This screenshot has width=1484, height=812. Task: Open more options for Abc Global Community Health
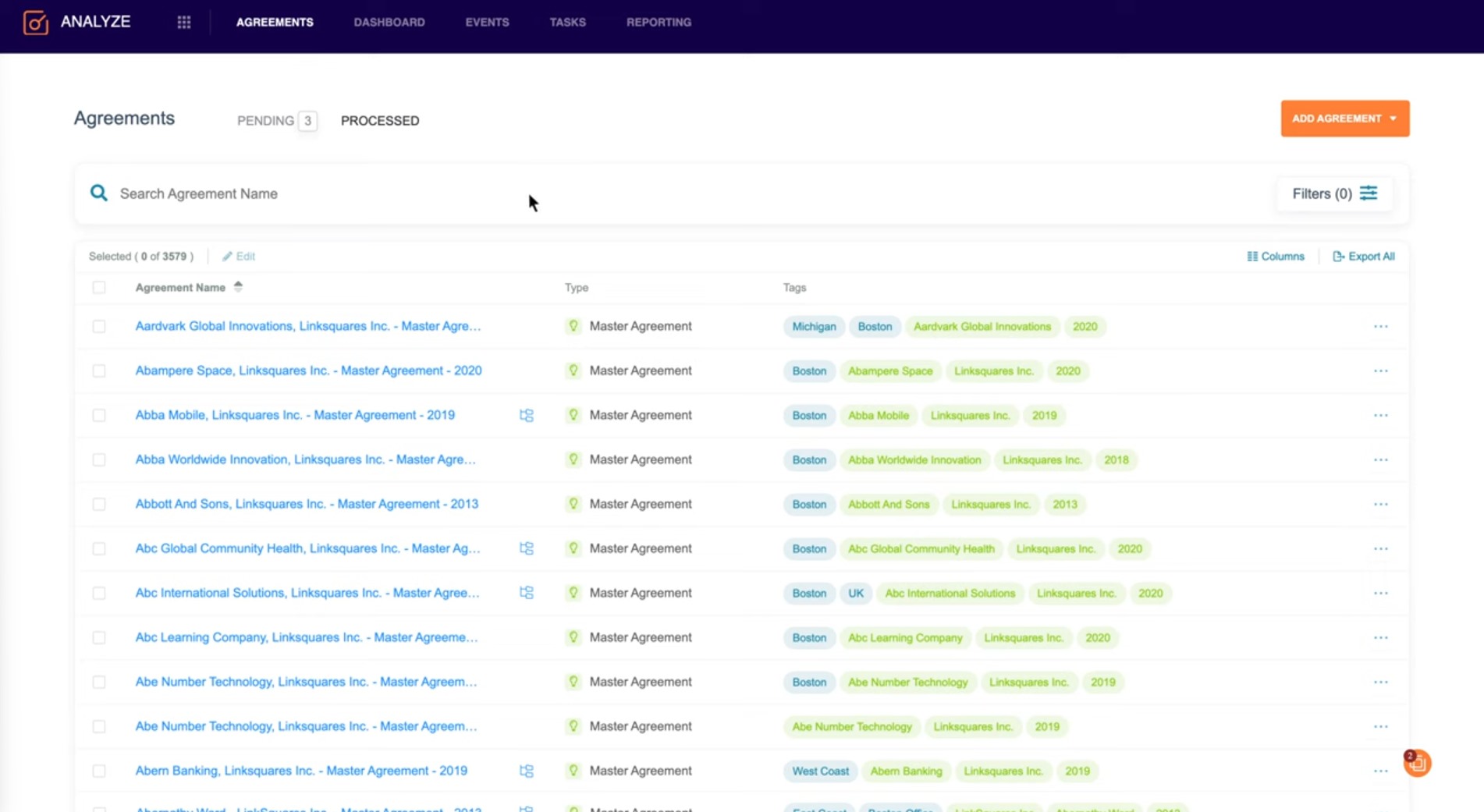pyautogui.click(x=1381, y=548)
